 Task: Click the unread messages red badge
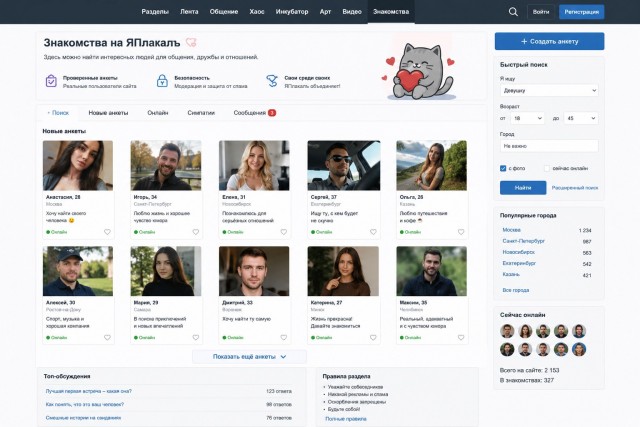[272, 113]
